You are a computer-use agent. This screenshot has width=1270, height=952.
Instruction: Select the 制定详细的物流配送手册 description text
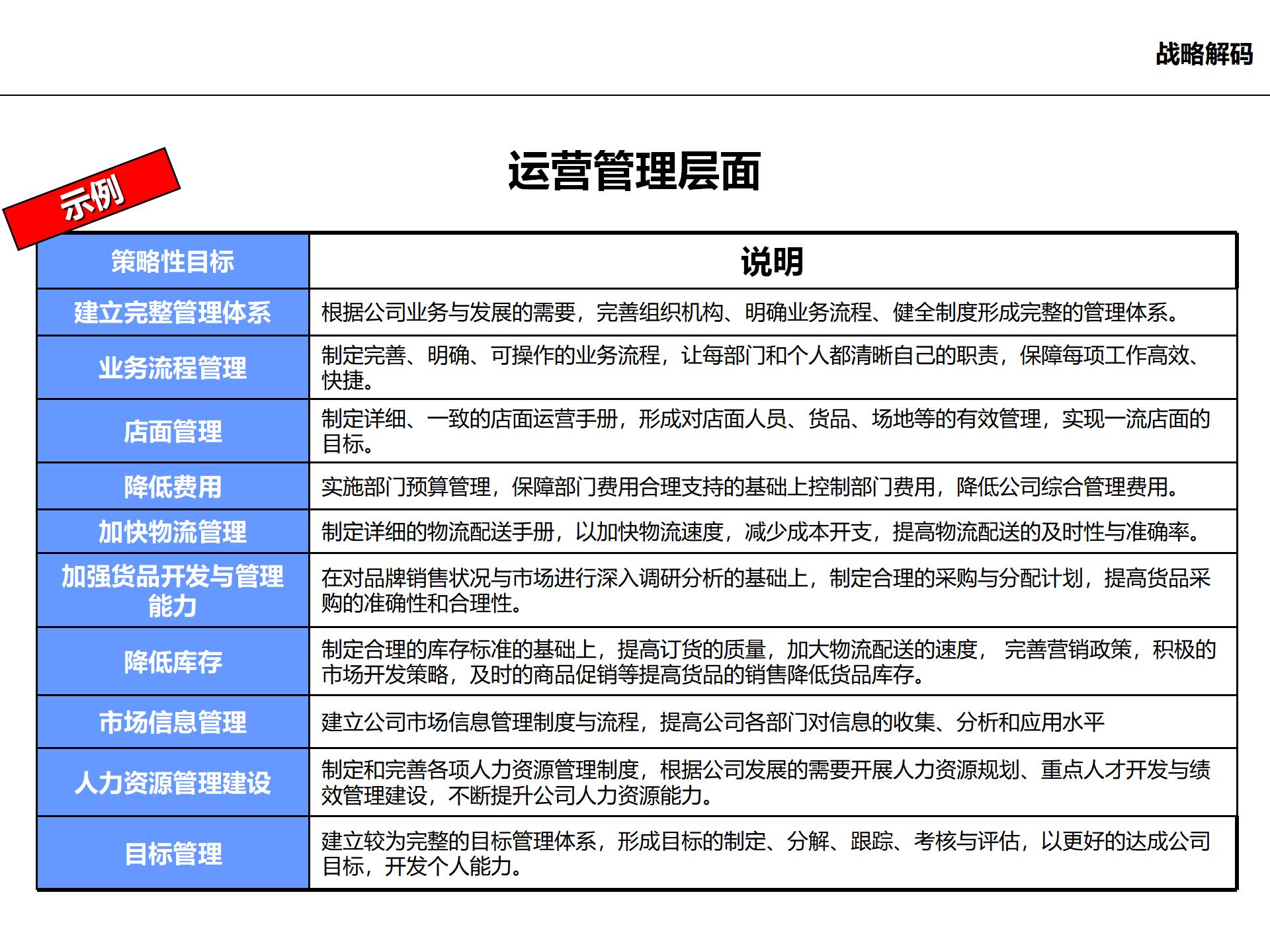pos(761,532)
